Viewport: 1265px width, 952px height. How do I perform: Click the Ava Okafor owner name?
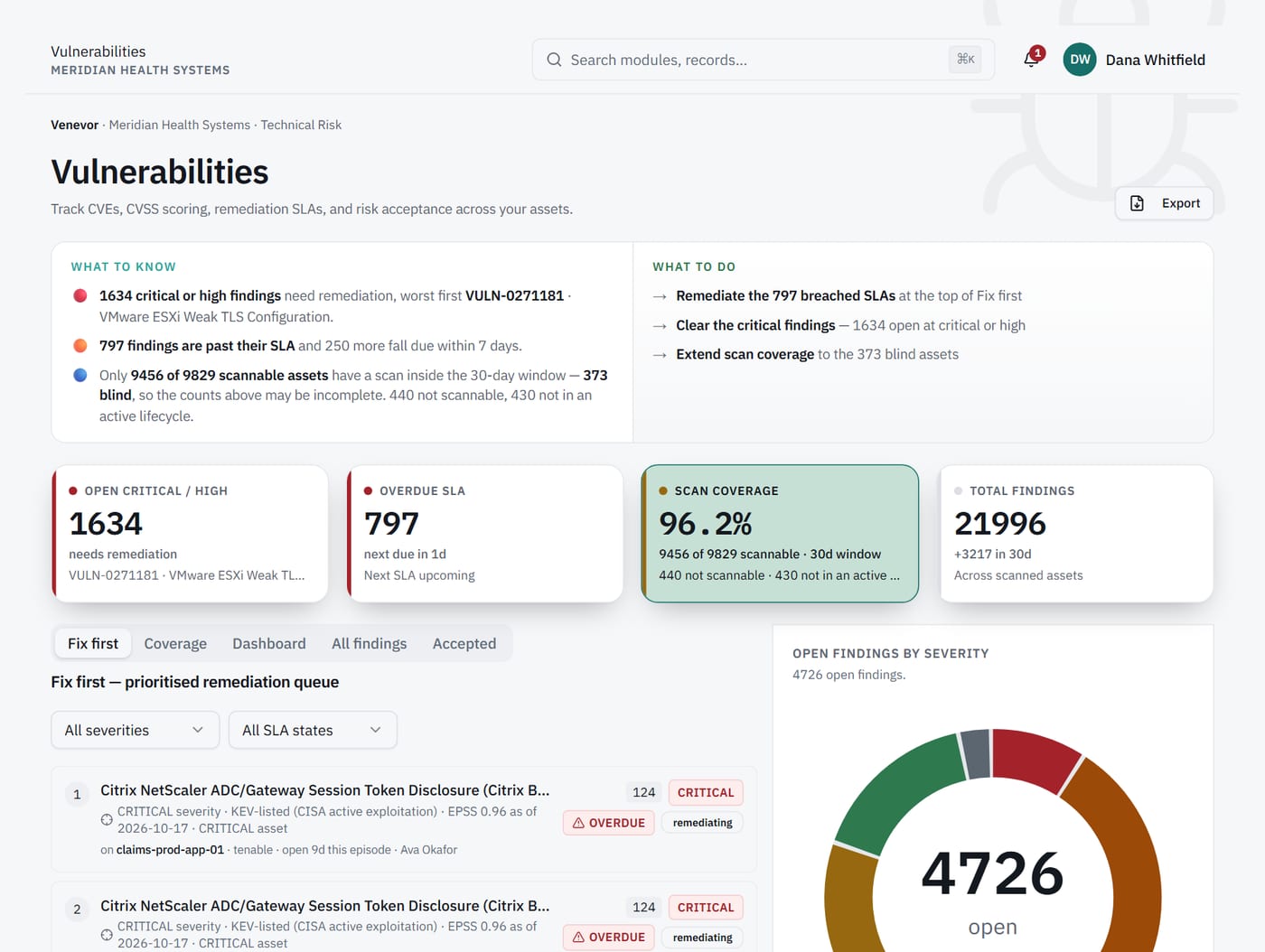coord(428,850)
